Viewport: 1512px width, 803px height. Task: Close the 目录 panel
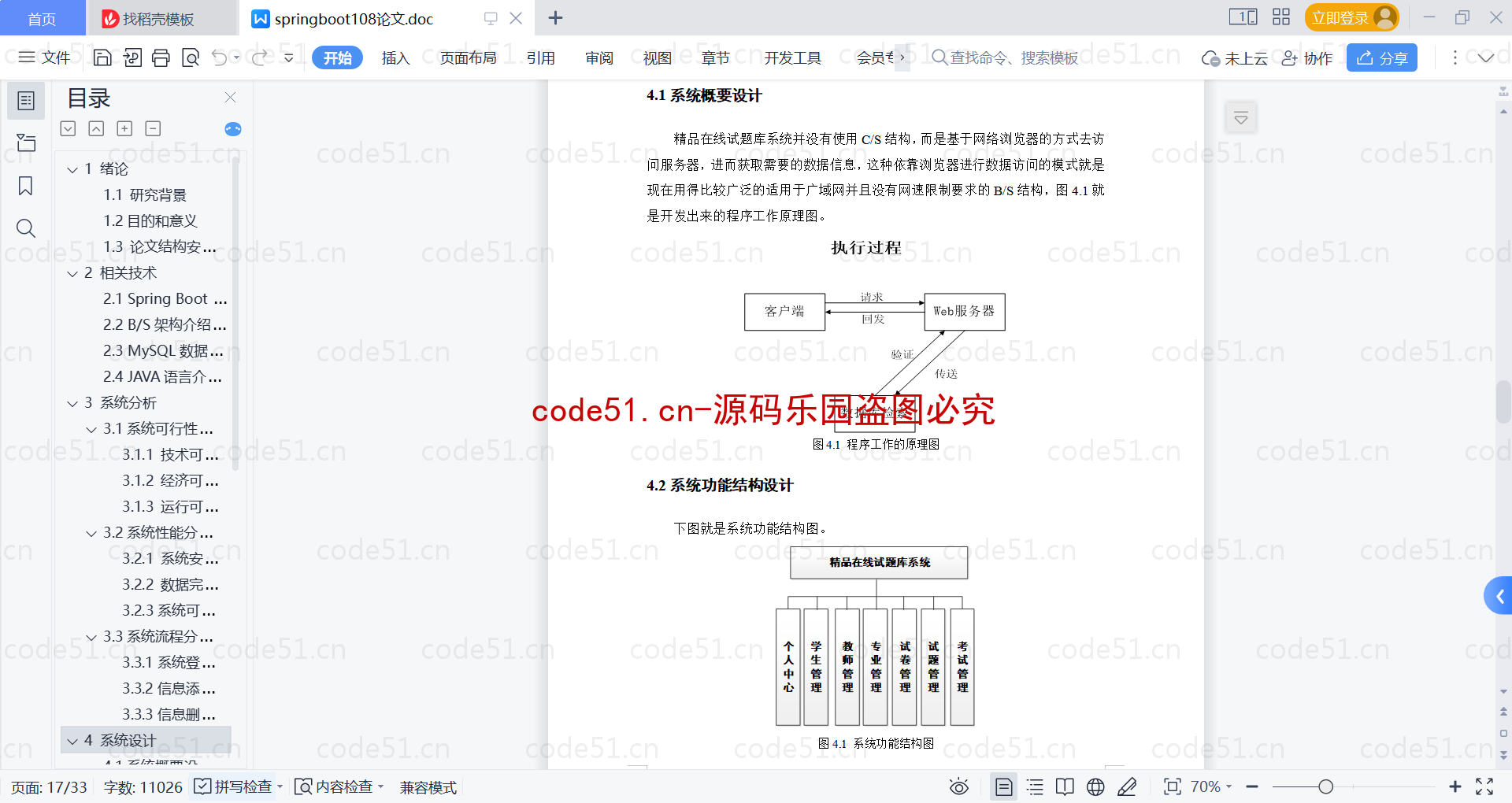point(231,97)
